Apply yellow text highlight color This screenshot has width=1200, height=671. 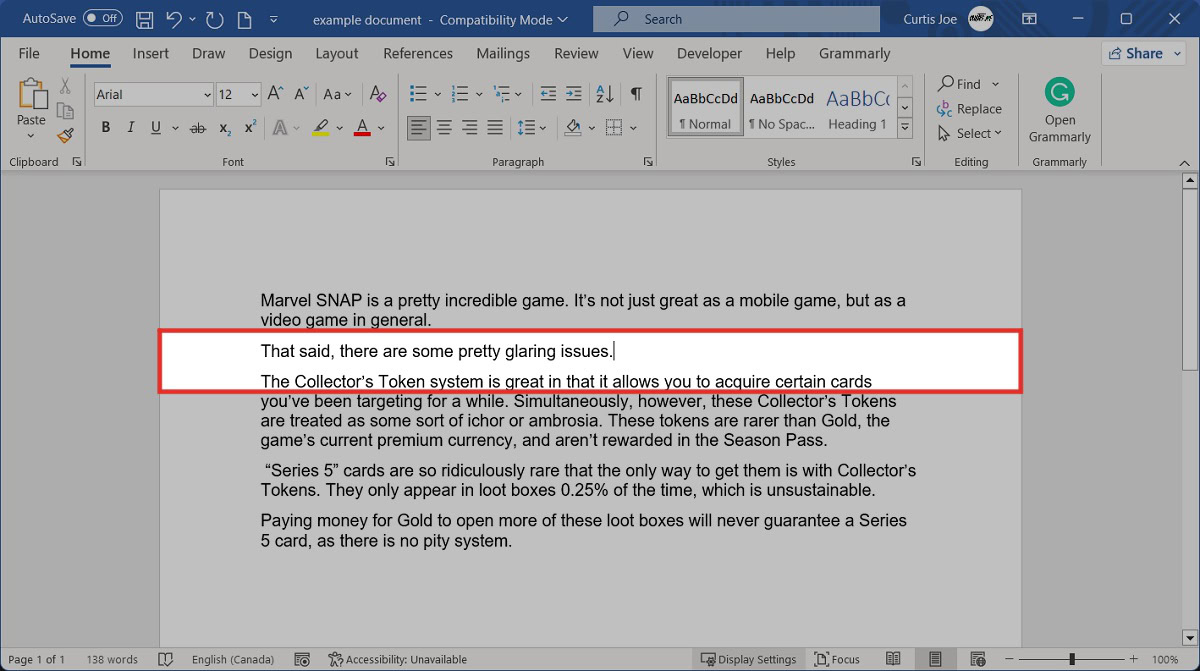coord(320,128)
